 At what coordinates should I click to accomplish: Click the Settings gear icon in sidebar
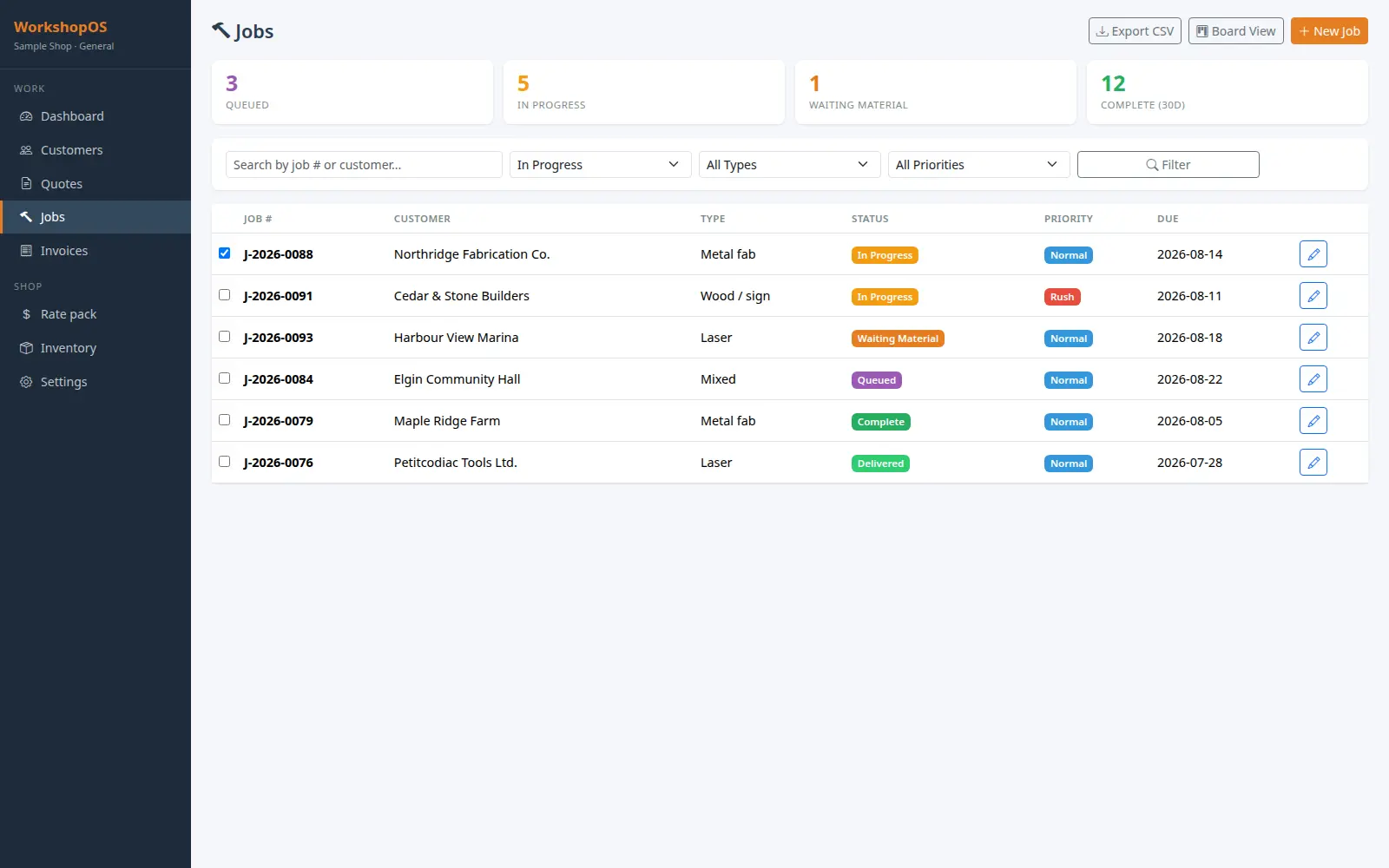[26, 382]
